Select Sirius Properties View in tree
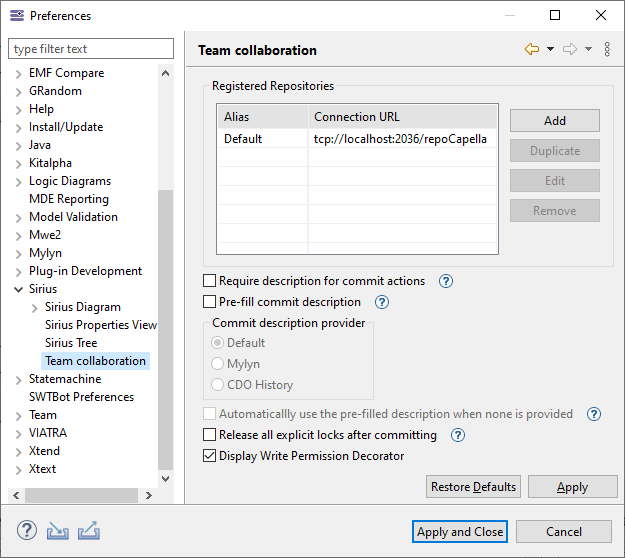 [x=100, y=325]
